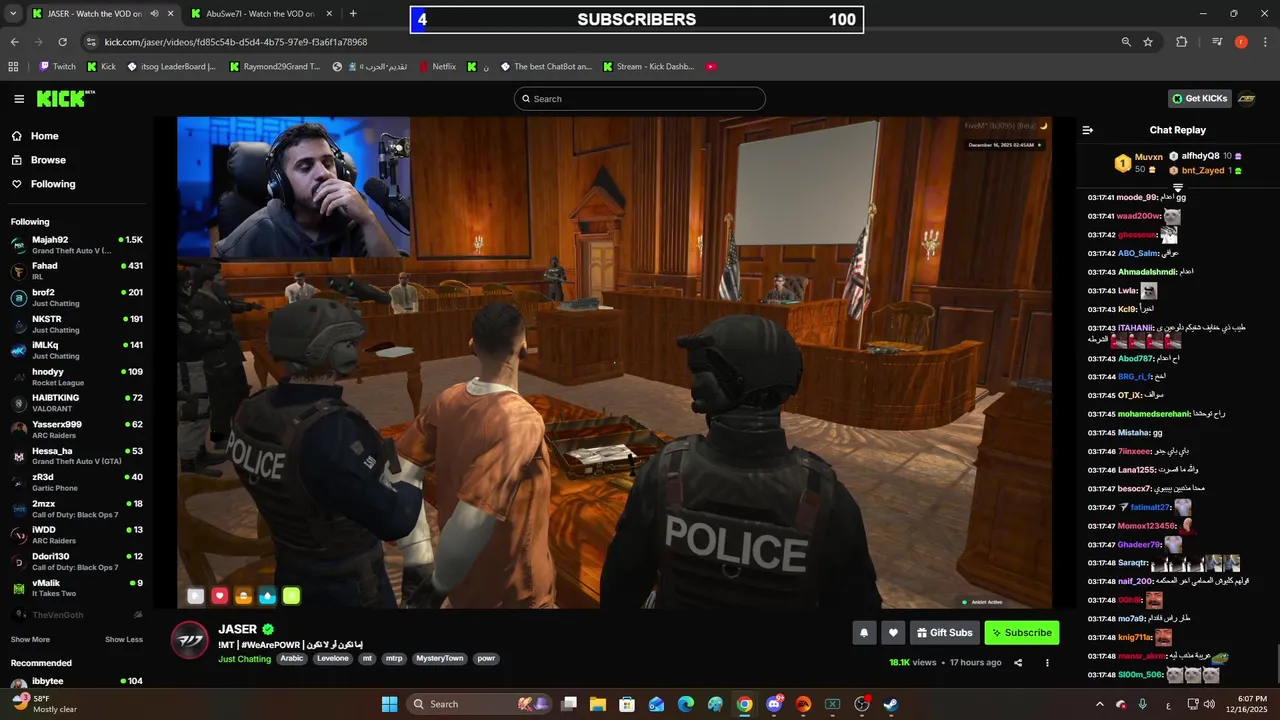Select the MysteryTown tag
The image size is (1280, 720).
coord(440,659)
